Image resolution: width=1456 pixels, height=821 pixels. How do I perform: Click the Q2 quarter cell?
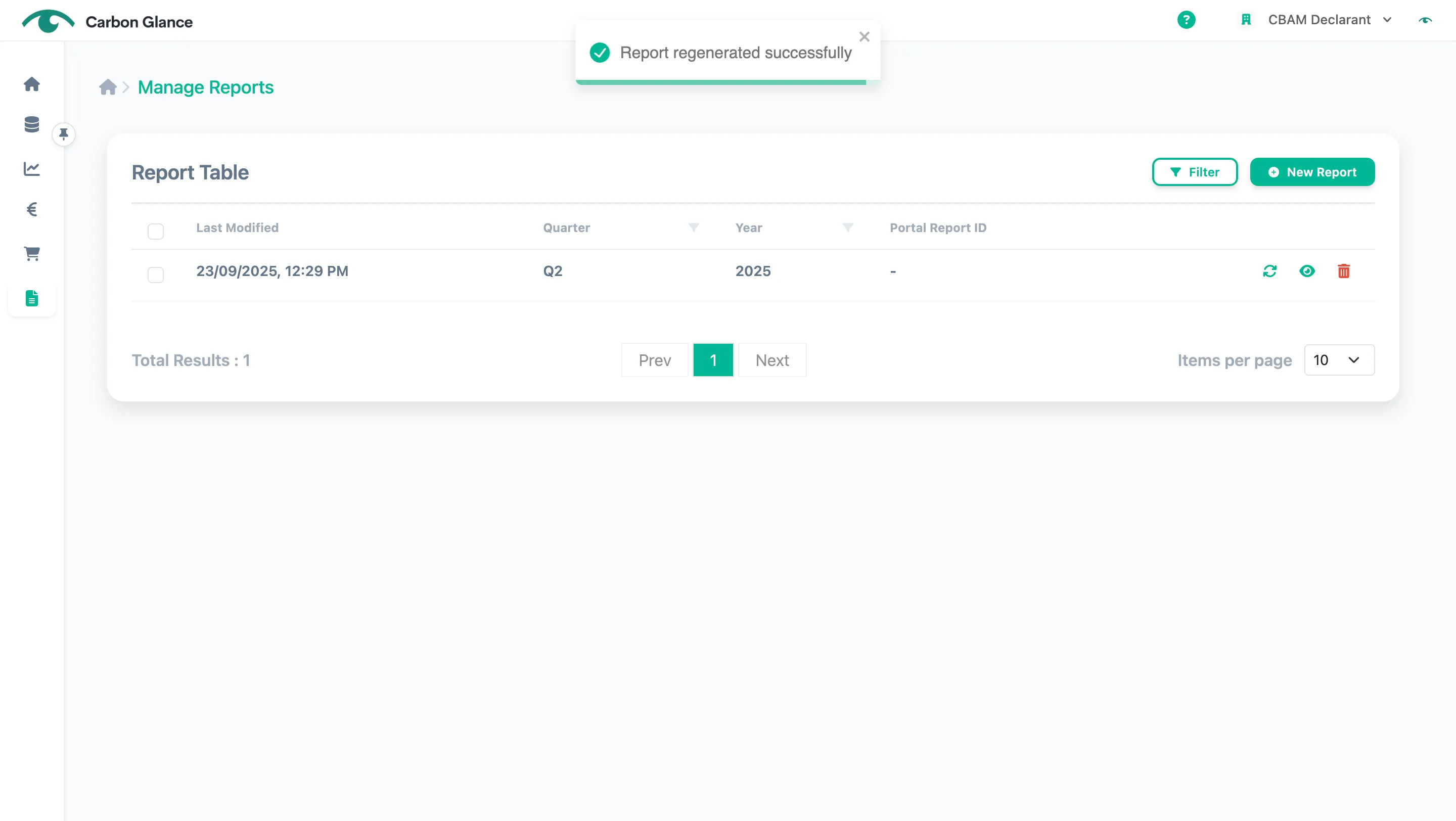[552, 271]
